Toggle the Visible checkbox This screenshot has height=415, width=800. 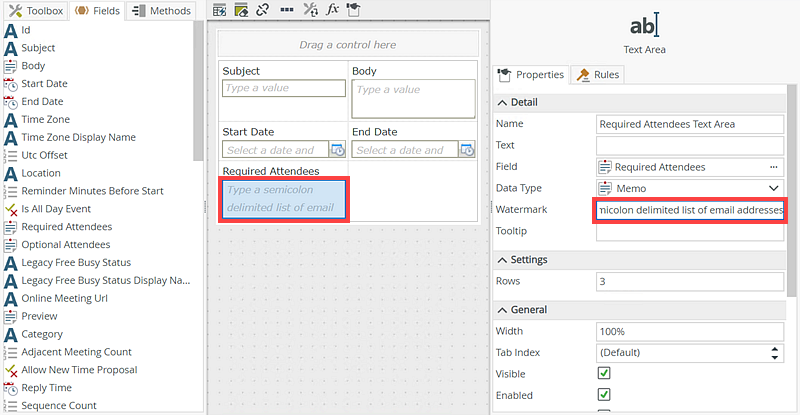603,373
